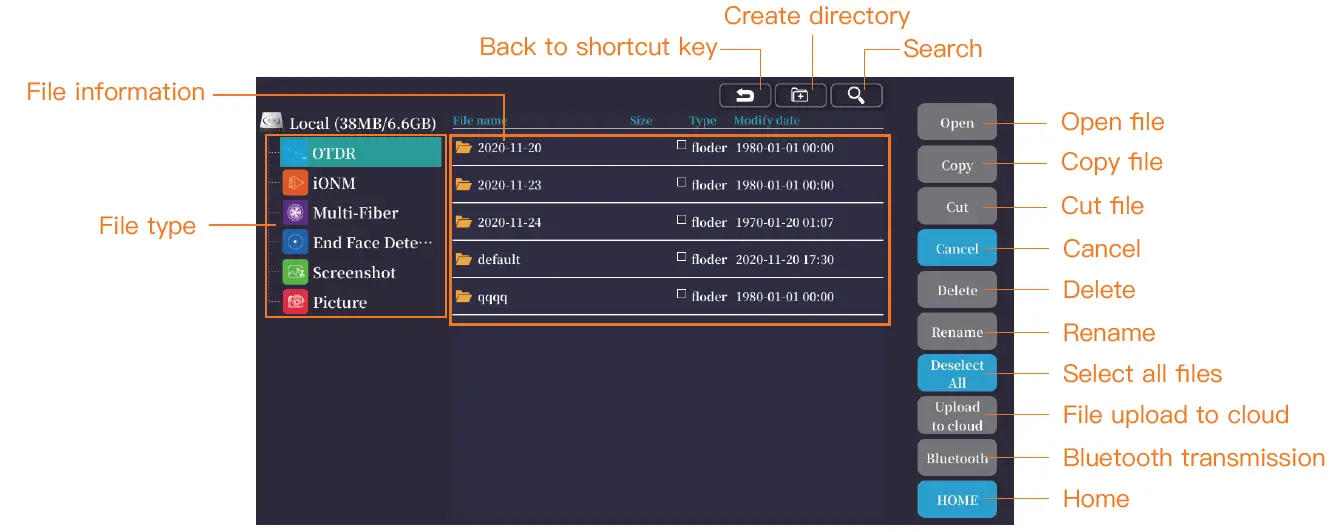The width and height of the screenshot is (1333, 532).
Task: Sort by Modify date column header
Action: [x=767, y=121]
